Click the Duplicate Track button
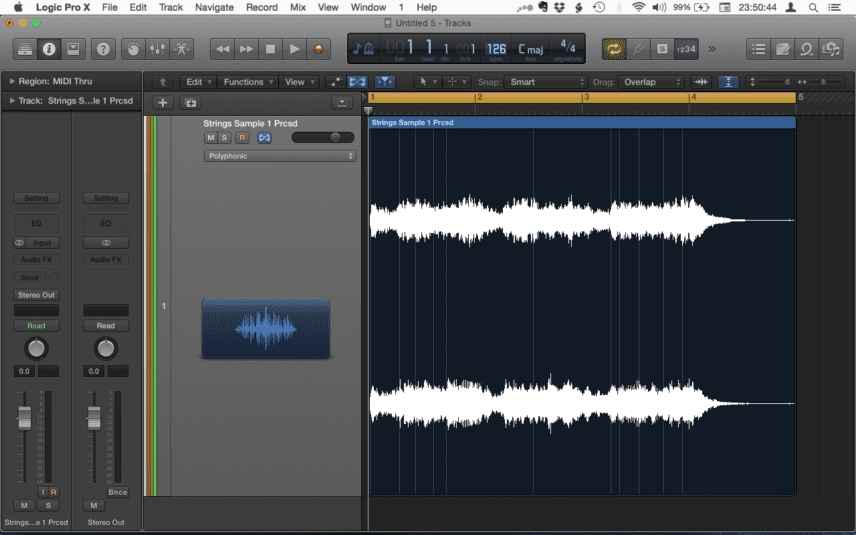The width and height of the screenshot is (856, 535). tap(191, 103)
